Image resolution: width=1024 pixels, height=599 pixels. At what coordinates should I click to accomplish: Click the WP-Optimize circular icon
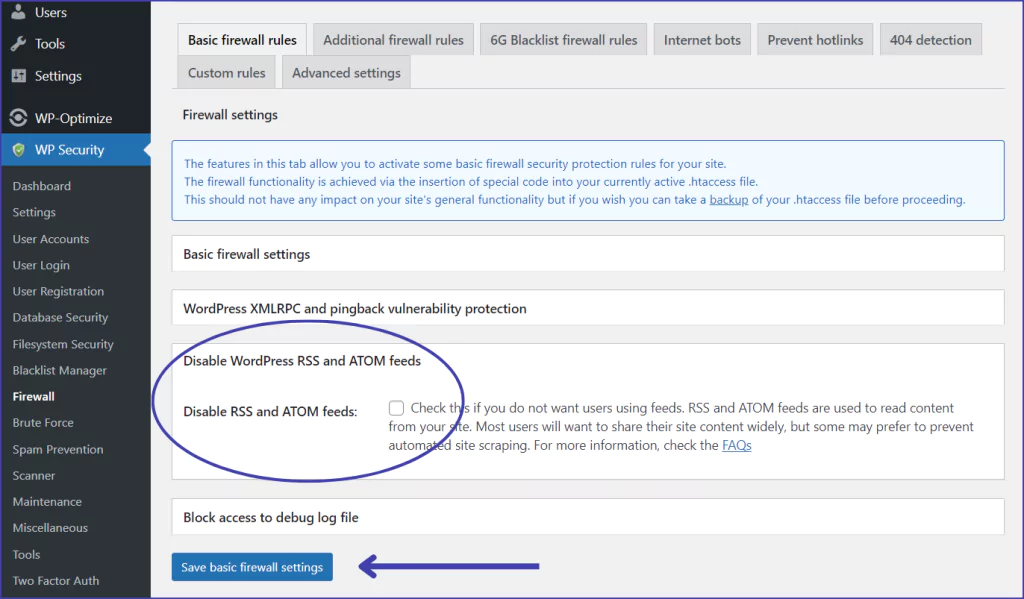[19, 118]
